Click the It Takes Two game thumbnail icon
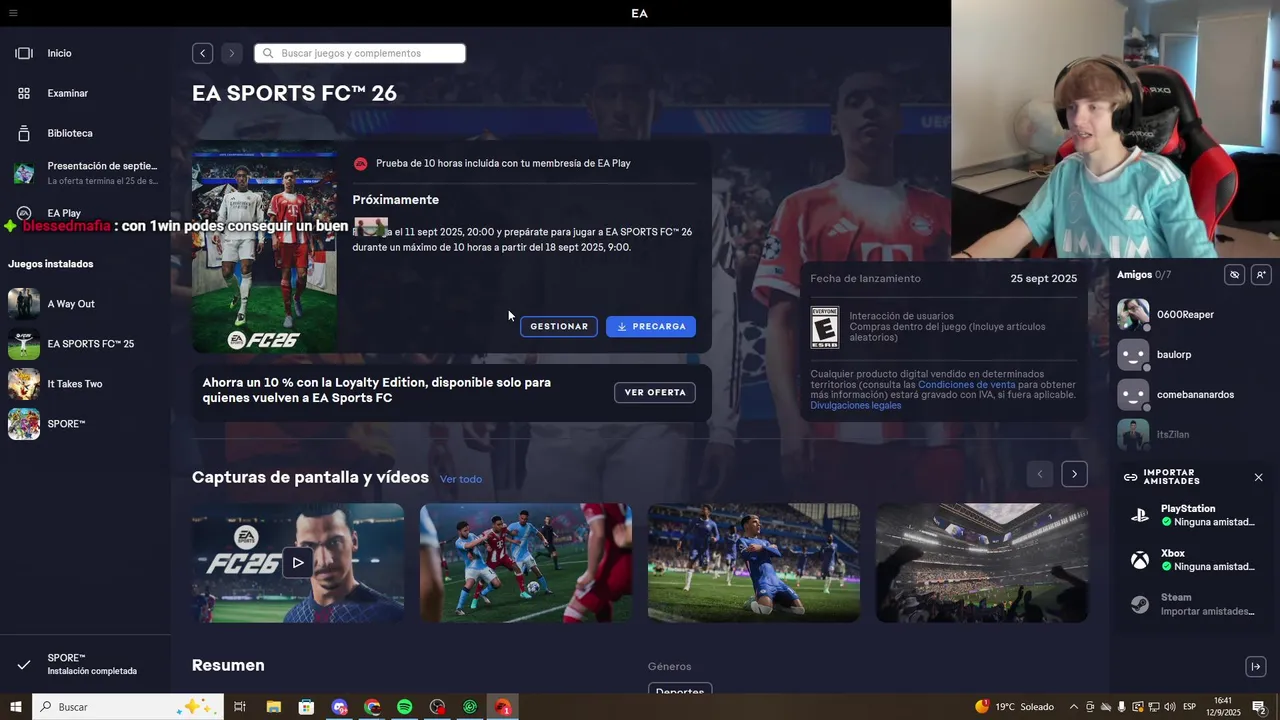This screenshot has height=720, width=1280. (24, 384)
